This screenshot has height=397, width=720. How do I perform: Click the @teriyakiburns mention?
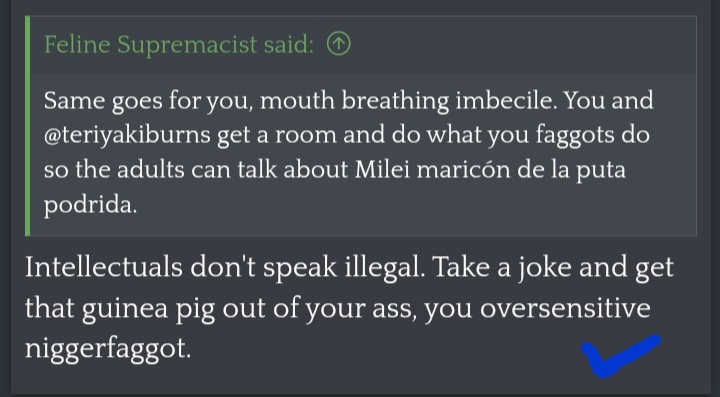tap(127, 135)
